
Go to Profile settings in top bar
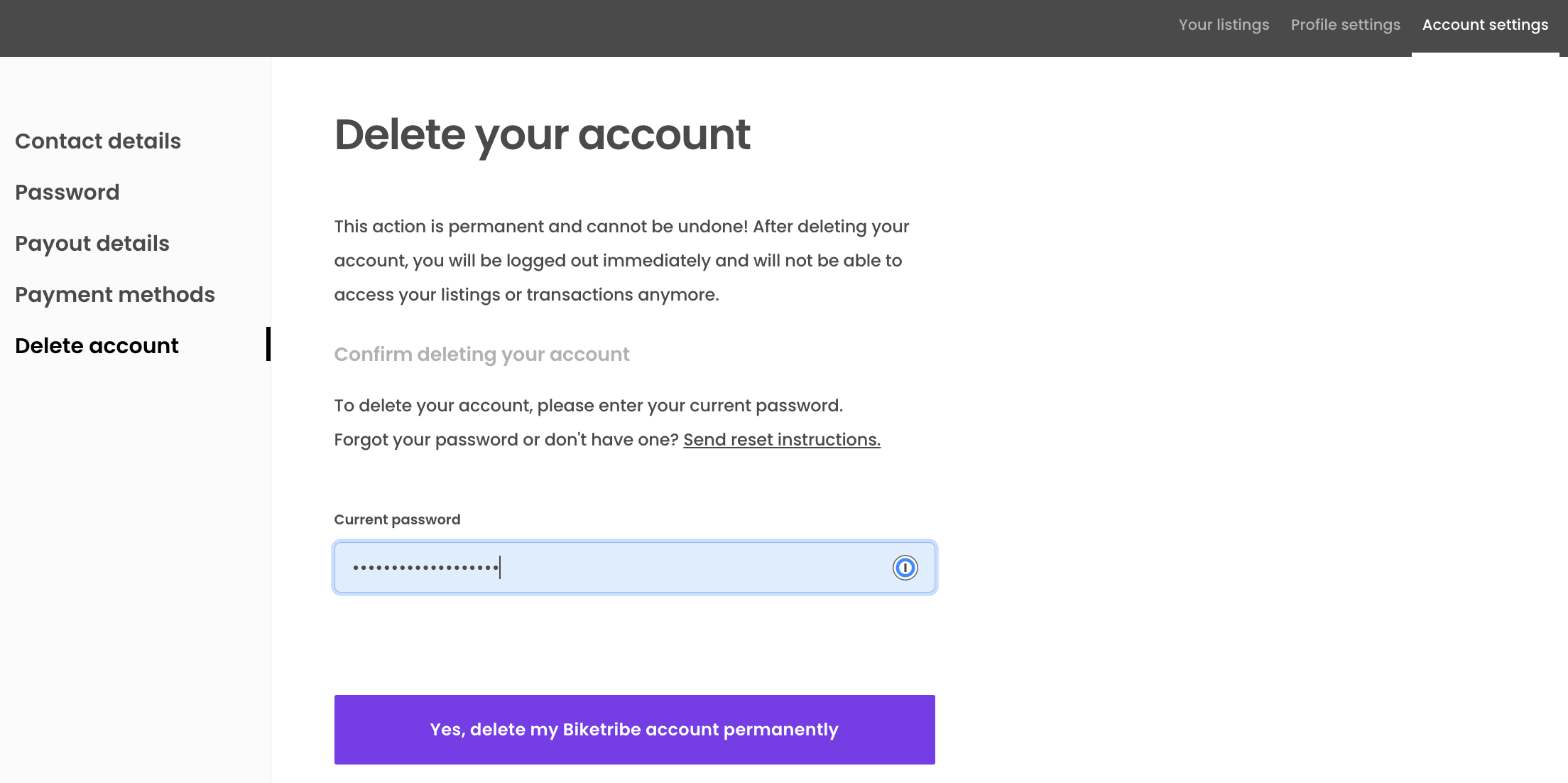click(1345, 25)
